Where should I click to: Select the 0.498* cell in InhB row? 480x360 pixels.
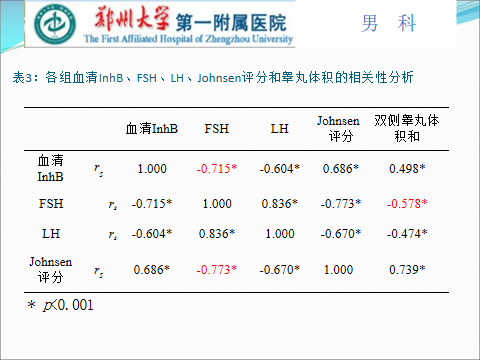(x=407, y=169)
